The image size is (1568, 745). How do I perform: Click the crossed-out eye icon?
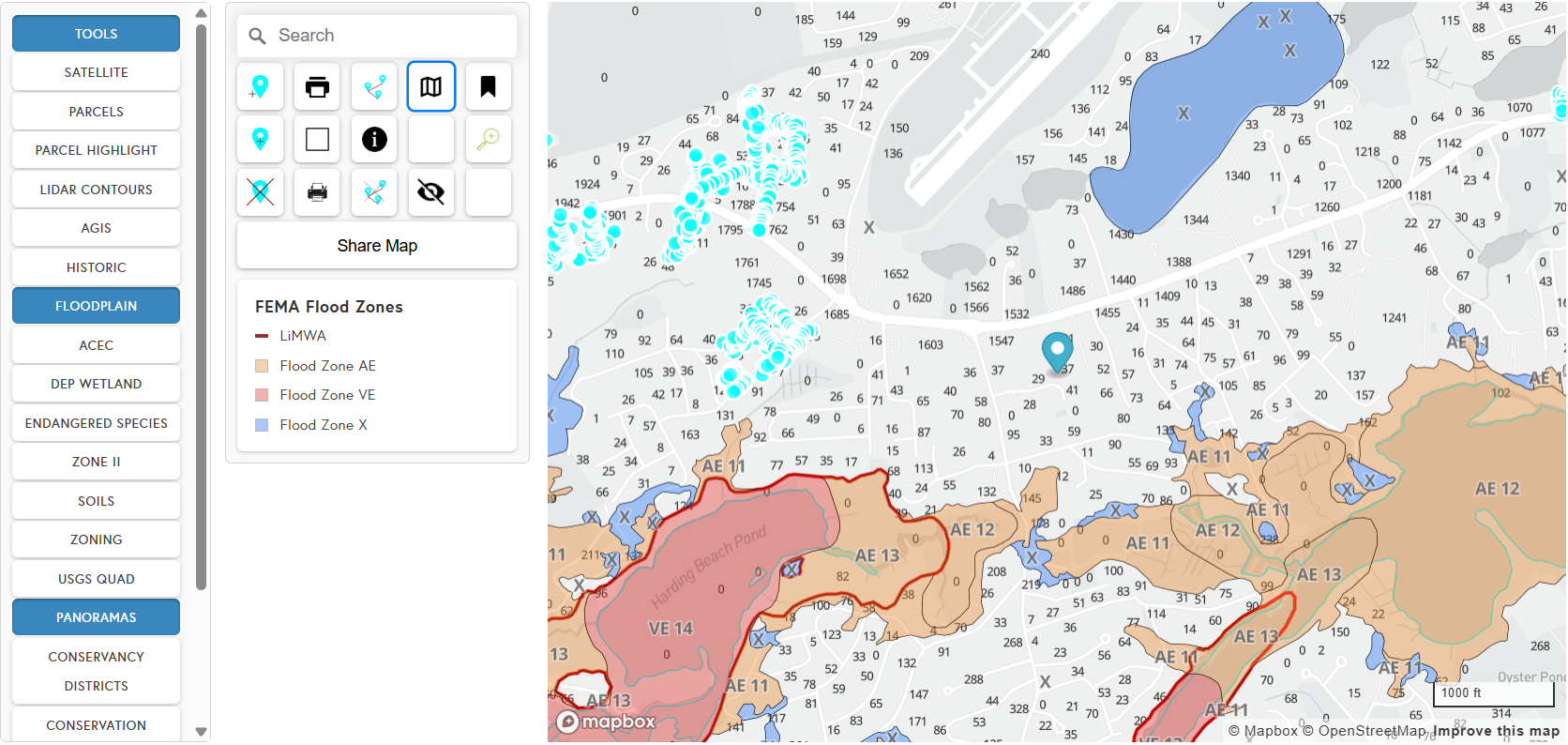pyautogui.click(x=431, y=192)
